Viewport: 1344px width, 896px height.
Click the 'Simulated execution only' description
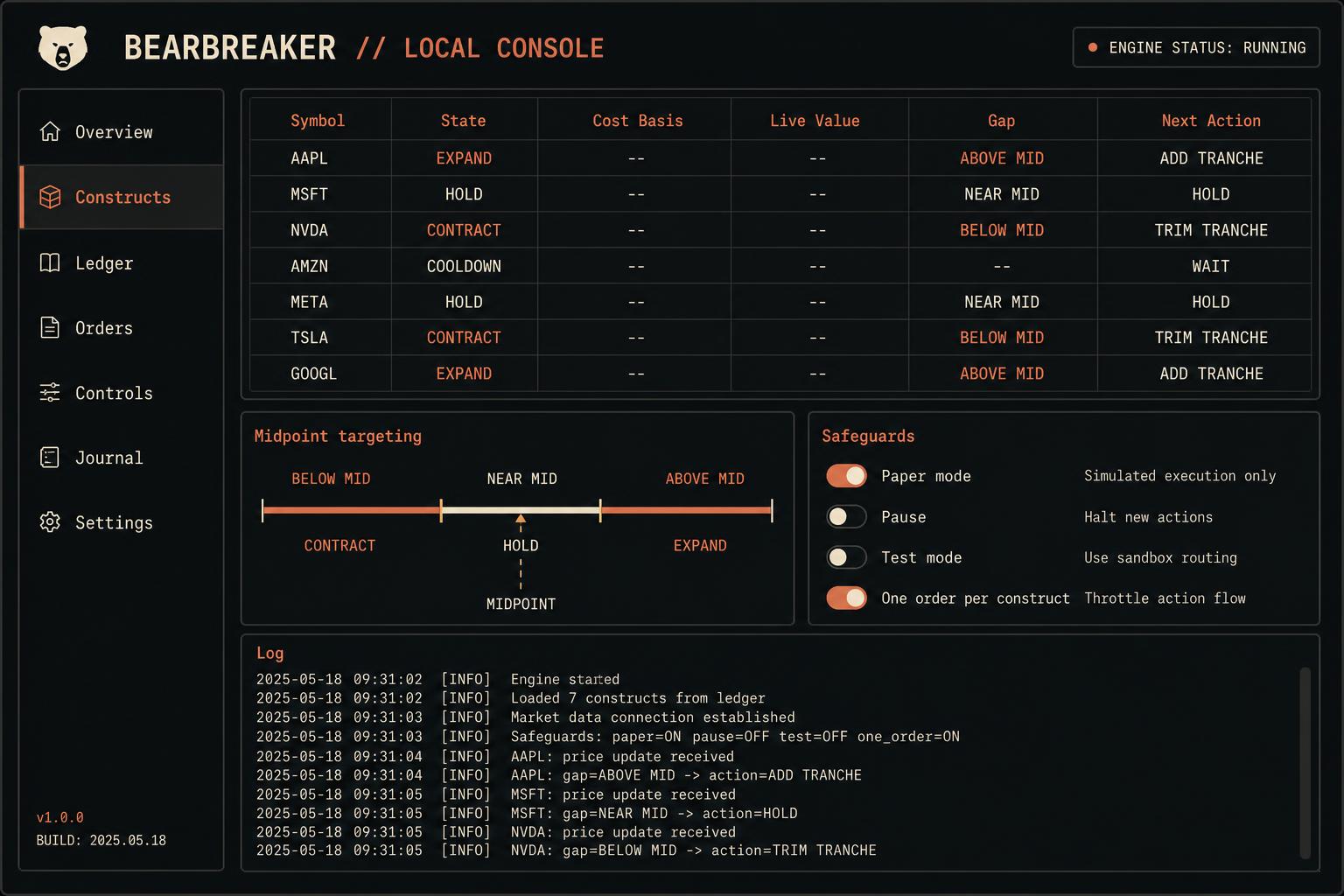point(1179,476)
